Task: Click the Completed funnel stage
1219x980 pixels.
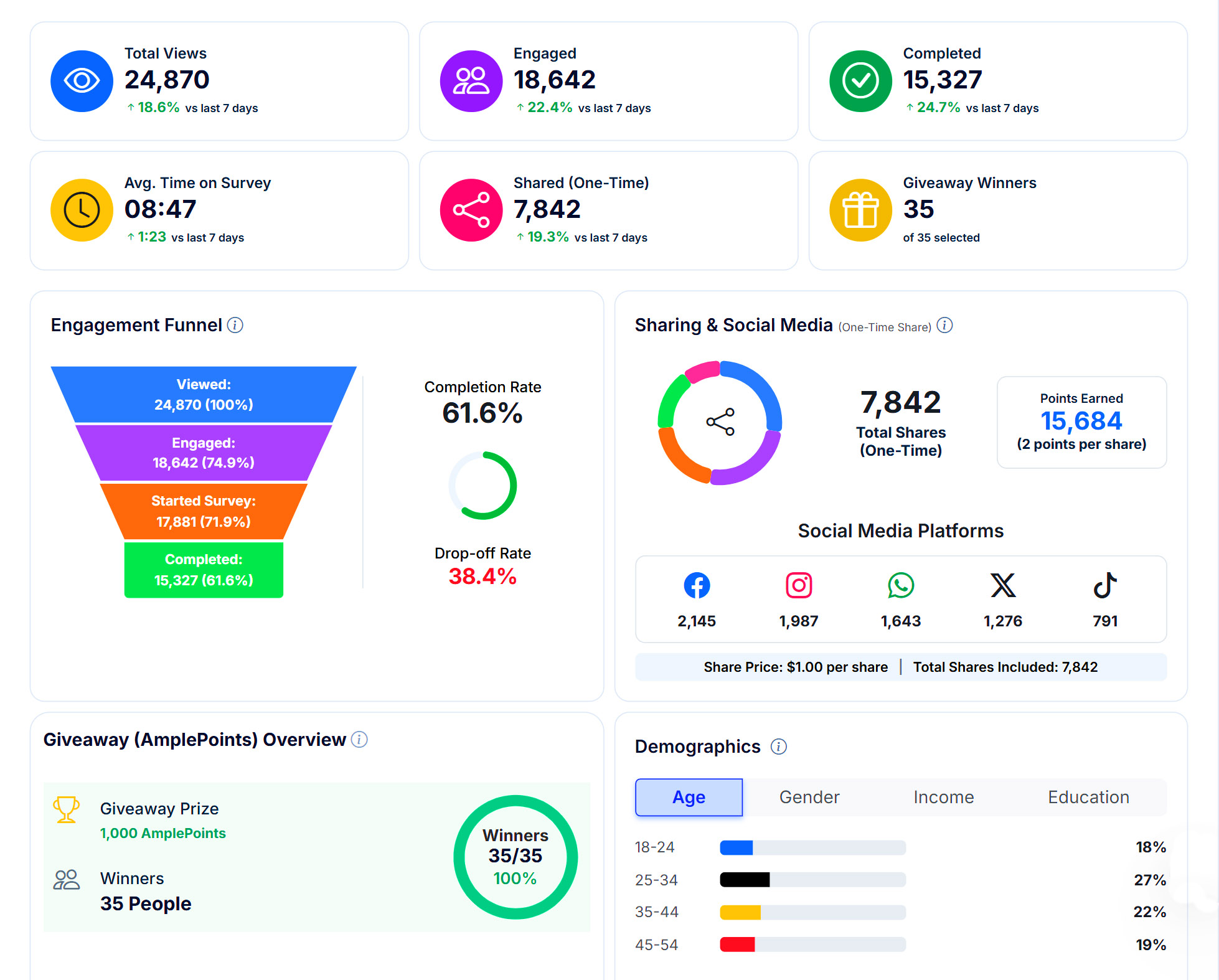Action: click(x=204, y=570)
